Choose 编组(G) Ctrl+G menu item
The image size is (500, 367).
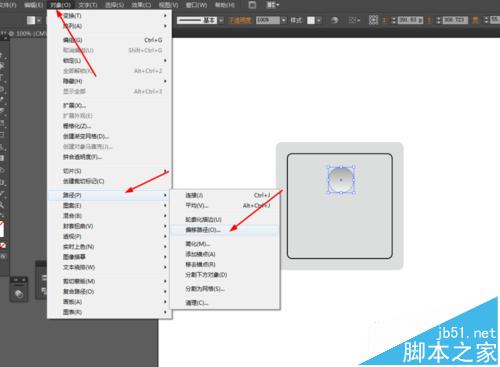(110, 40)
